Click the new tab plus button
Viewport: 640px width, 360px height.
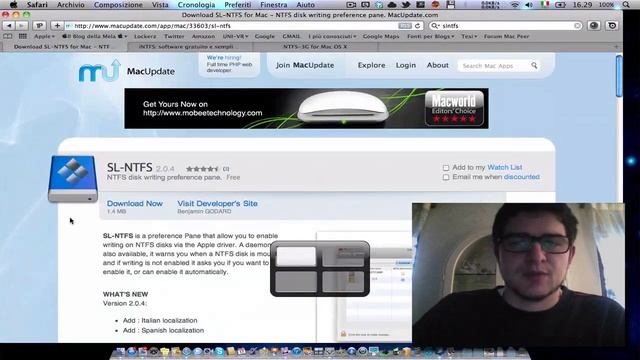pos(616,47)
